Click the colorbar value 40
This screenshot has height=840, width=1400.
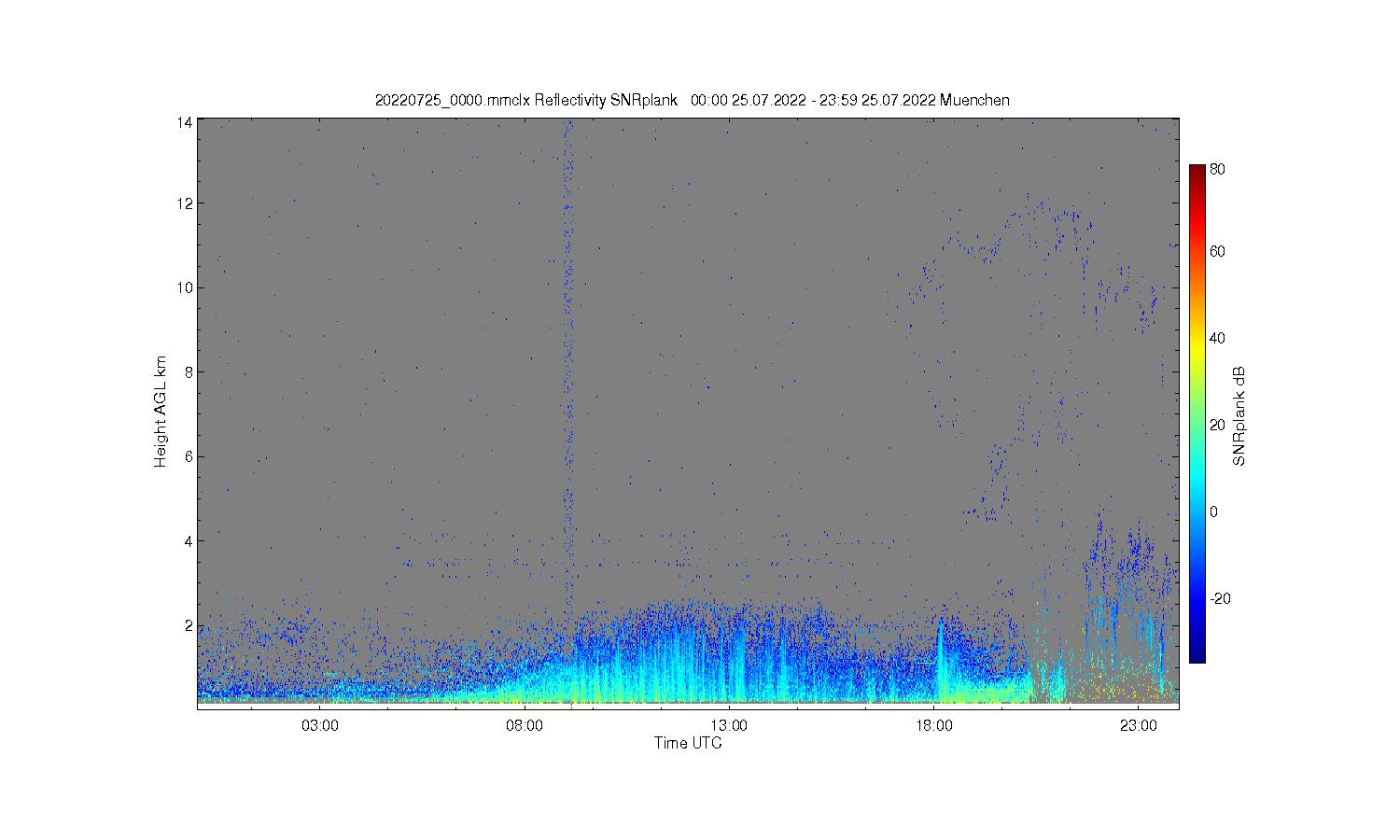[1217, 338]
